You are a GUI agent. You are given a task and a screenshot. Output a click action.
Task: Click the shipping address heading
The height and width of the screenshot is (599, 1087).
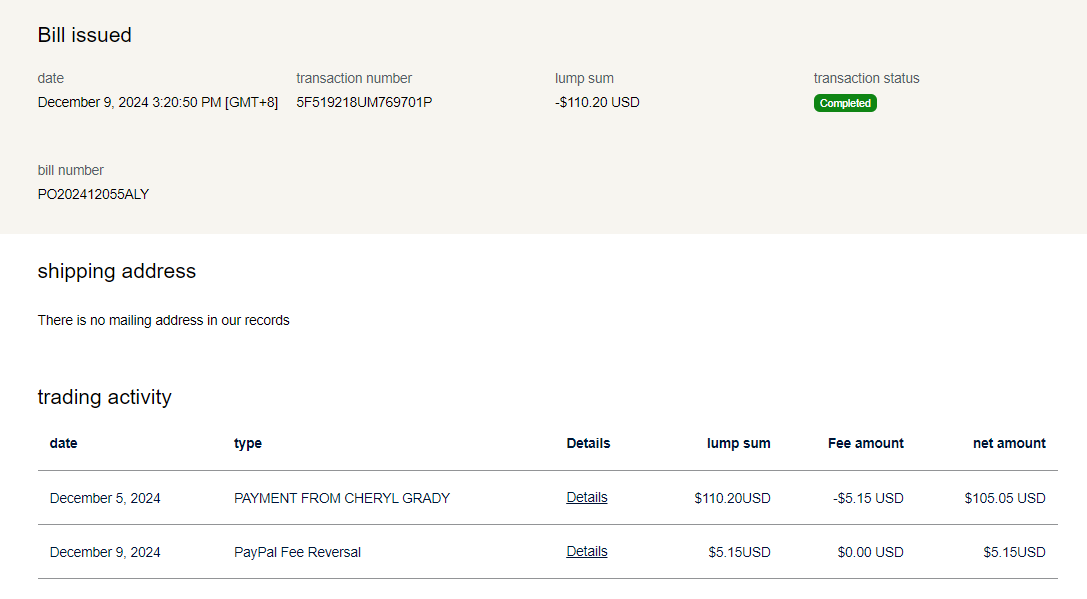click(116, 271)
